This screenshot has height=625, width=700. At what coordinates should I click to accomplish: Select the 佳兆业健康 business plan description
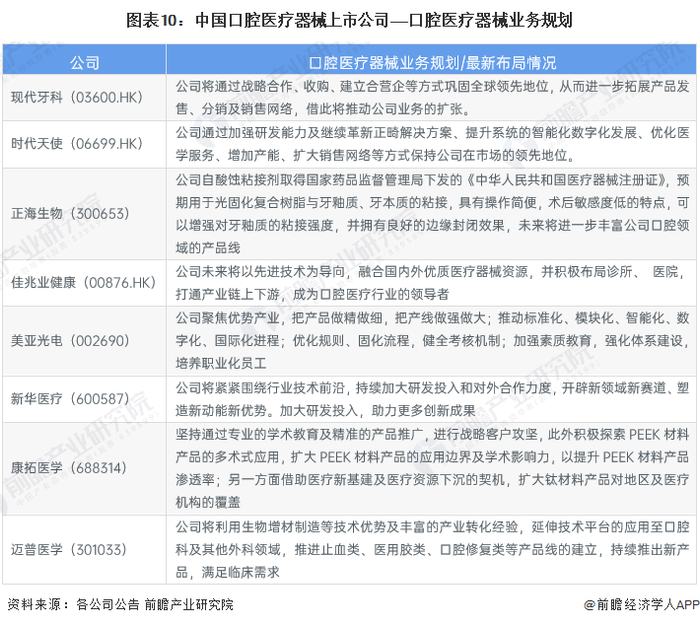pyautogui.click(x=432, y=283)
